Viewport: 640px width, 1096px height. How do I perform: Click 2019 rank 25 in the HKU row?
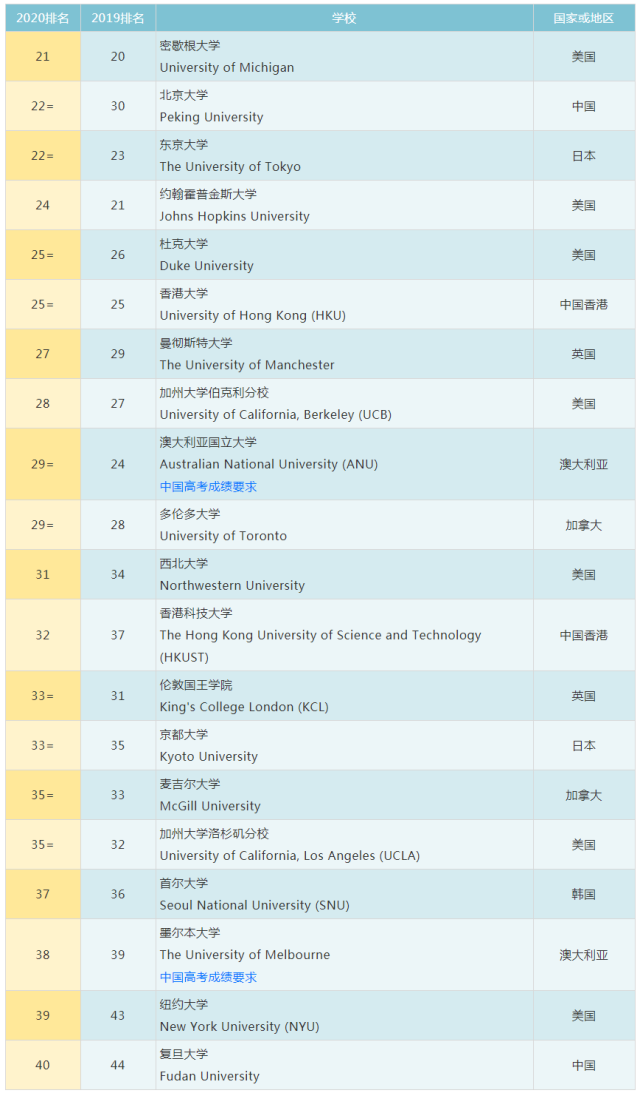click(x=118, y=305)
